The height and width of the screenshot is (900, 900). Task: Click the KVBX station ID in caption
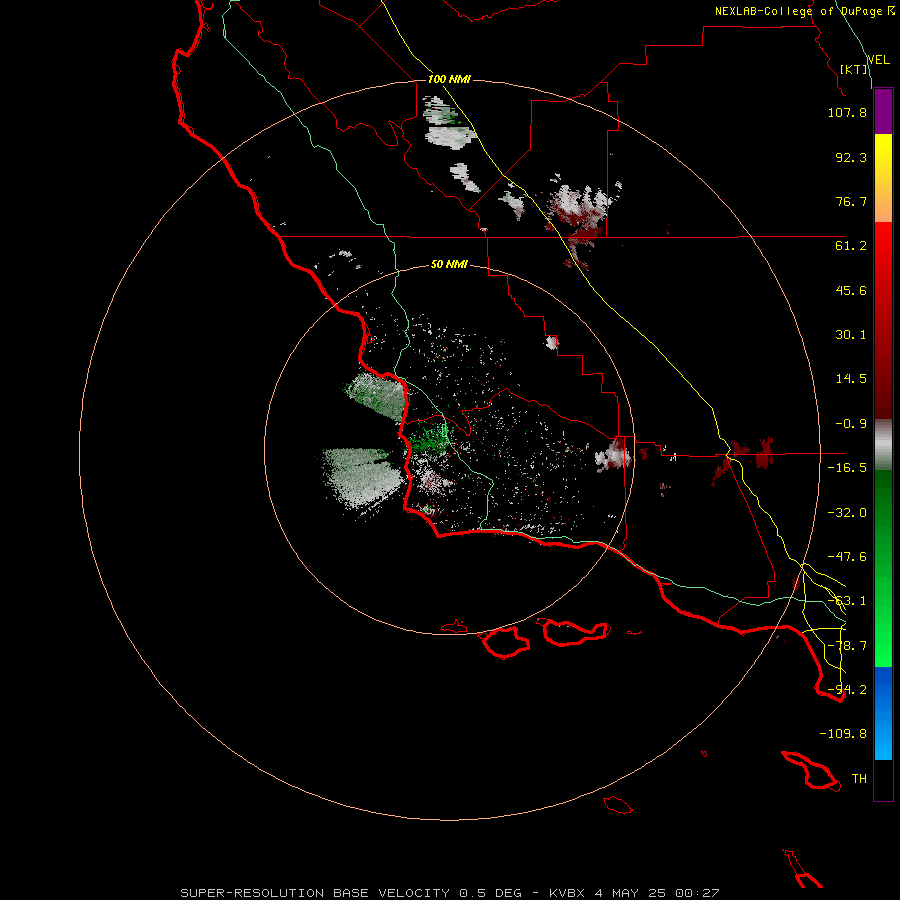coord(566,893)
